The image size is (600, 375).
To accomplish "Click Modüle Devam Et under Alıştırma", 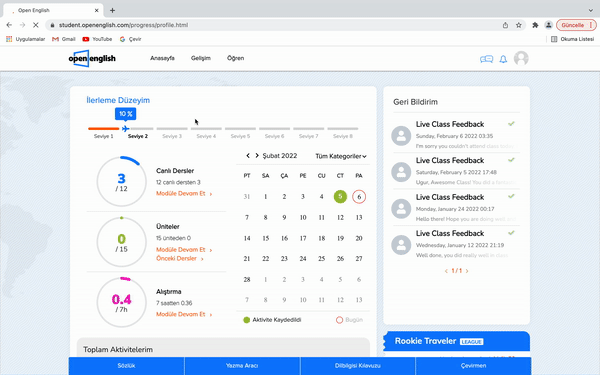I will pyautogui.click(x=184, y=314).
